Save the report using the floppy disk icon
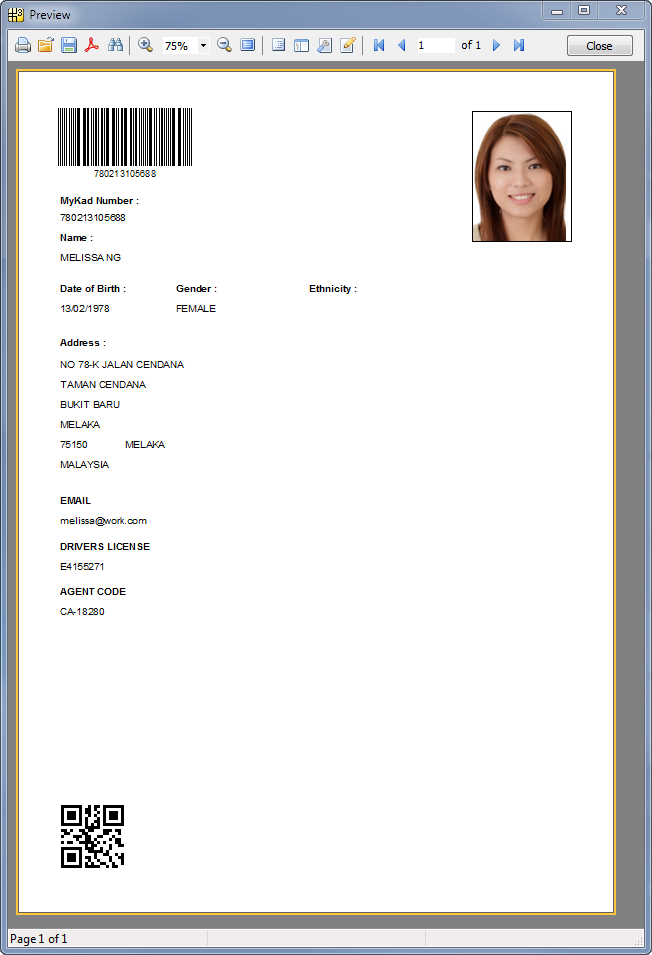This screenshot has width=652, height=955. tap(69, 45)
